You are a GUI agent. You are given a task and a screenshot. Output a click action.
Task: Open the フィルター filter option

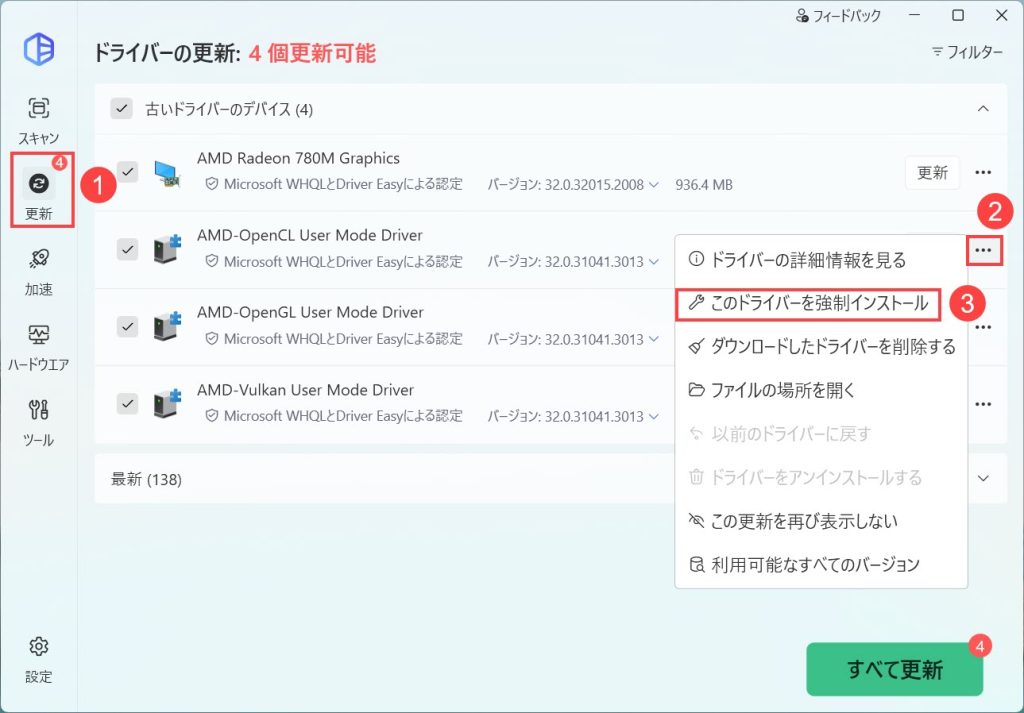[967, 52]
